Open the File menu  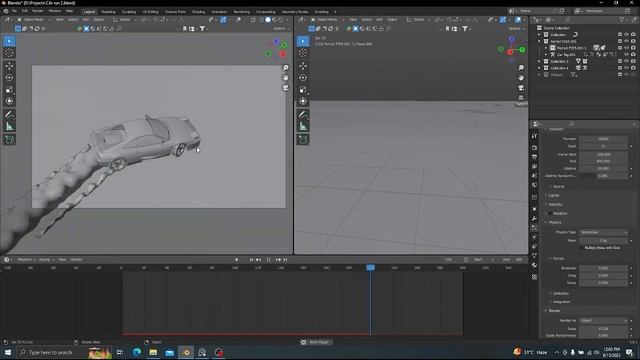[x=15, y=11]
